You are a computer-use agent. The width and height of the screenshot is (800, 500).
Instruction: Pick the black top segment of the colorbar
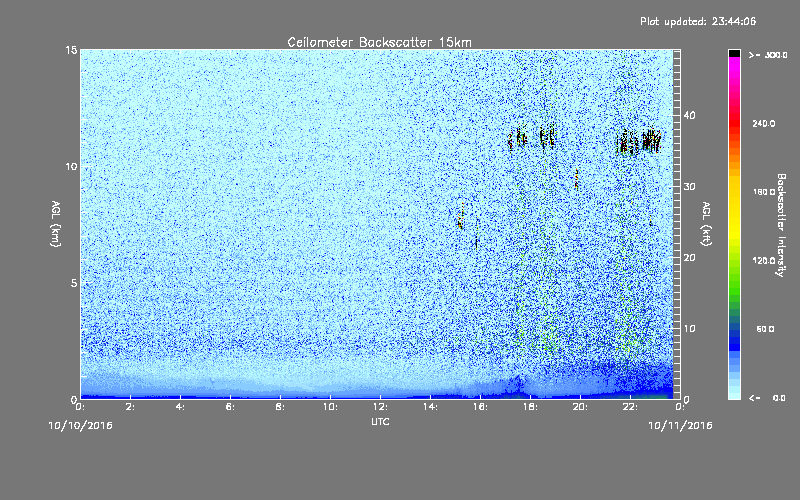click(734, 53)
